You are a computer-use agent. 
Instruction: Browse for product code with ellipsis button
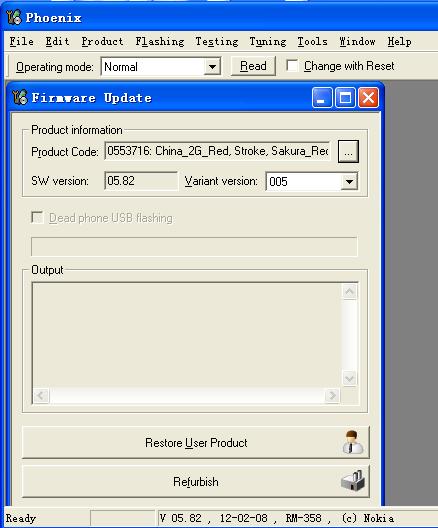coord(348,152)
